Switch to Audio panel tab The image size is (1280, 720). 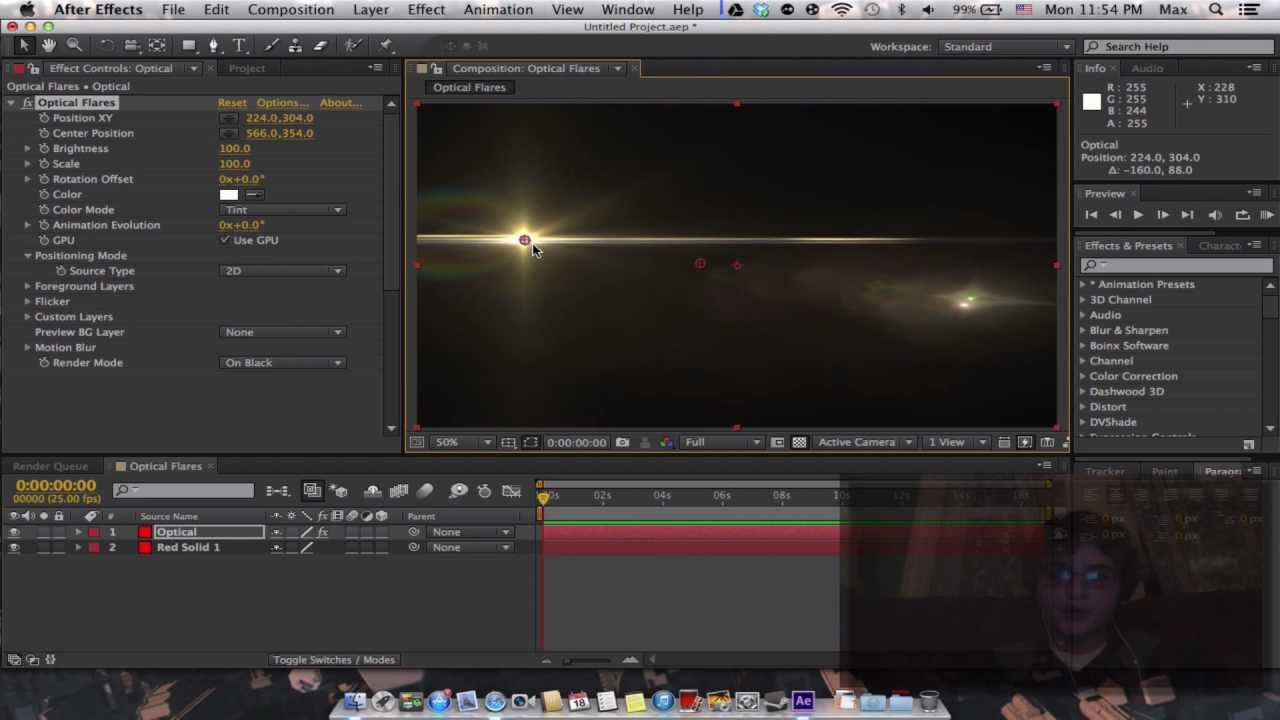click(1147, 69)
